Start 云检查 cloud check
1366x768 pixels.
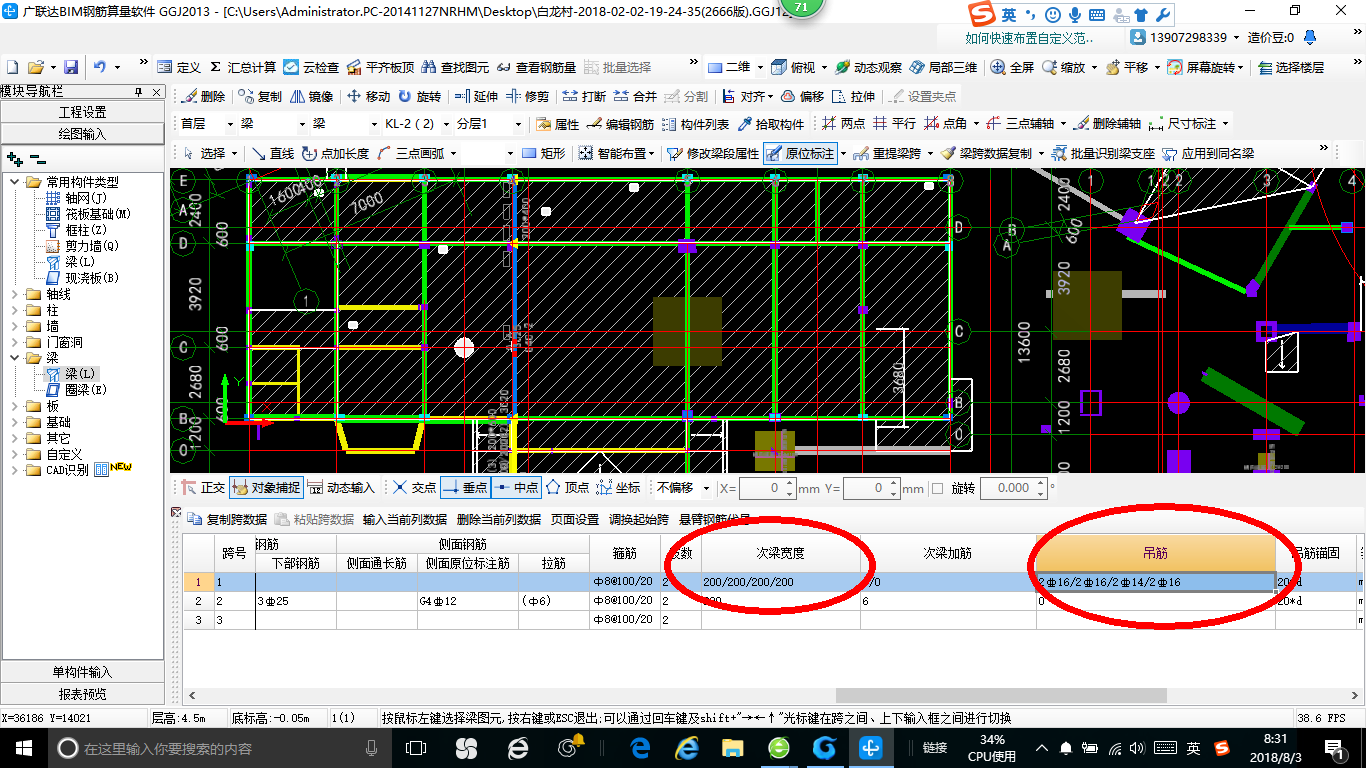tap(311, 67)
